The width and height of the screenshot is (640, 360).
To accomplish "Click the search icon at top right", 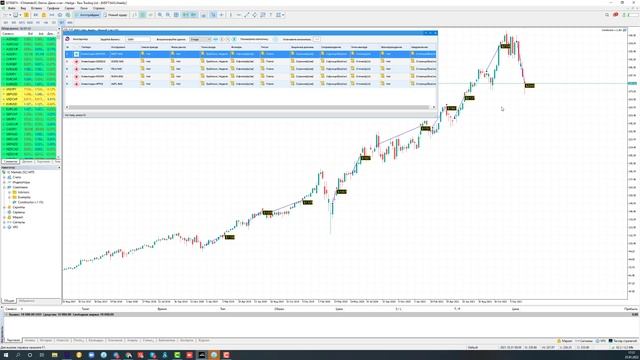I will (x=607, y=15).
